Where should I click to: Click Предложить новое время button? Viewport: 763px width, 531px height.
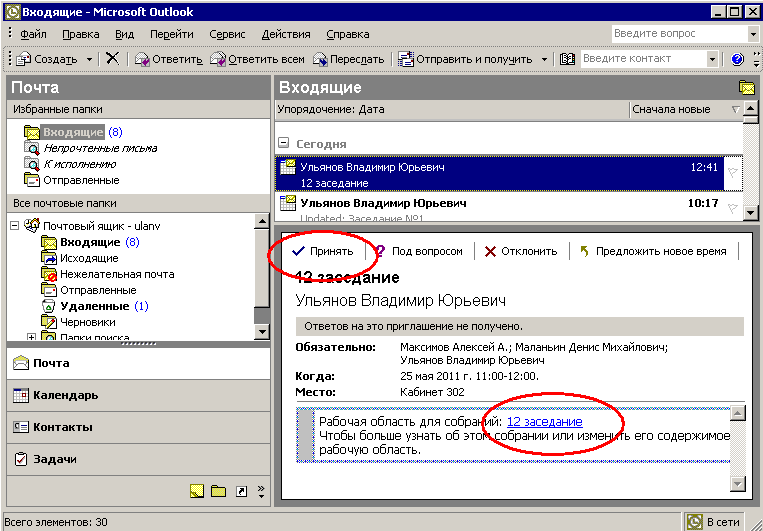click(x=654, y=251)
